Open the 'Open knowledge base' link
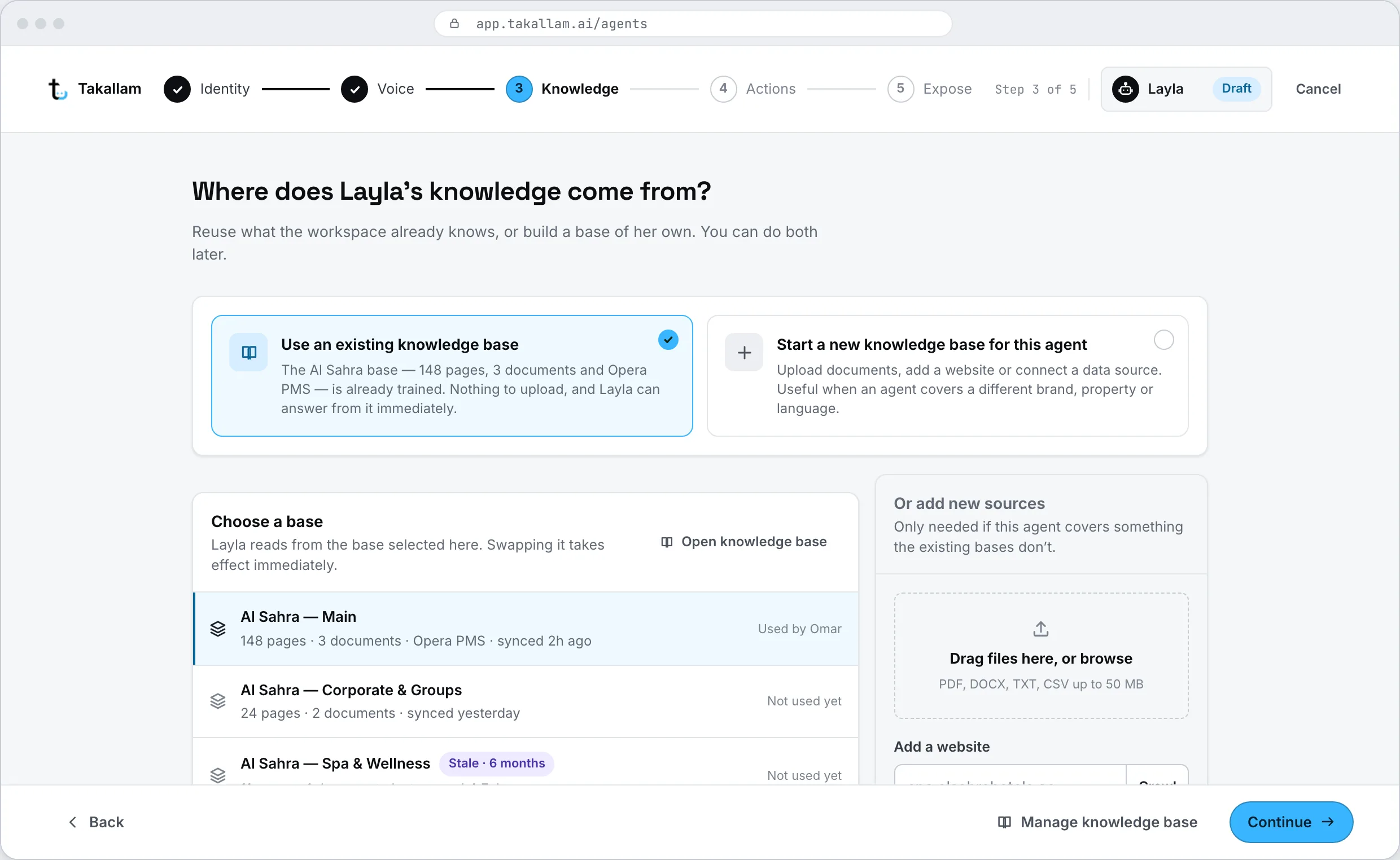 click(743, 542)
